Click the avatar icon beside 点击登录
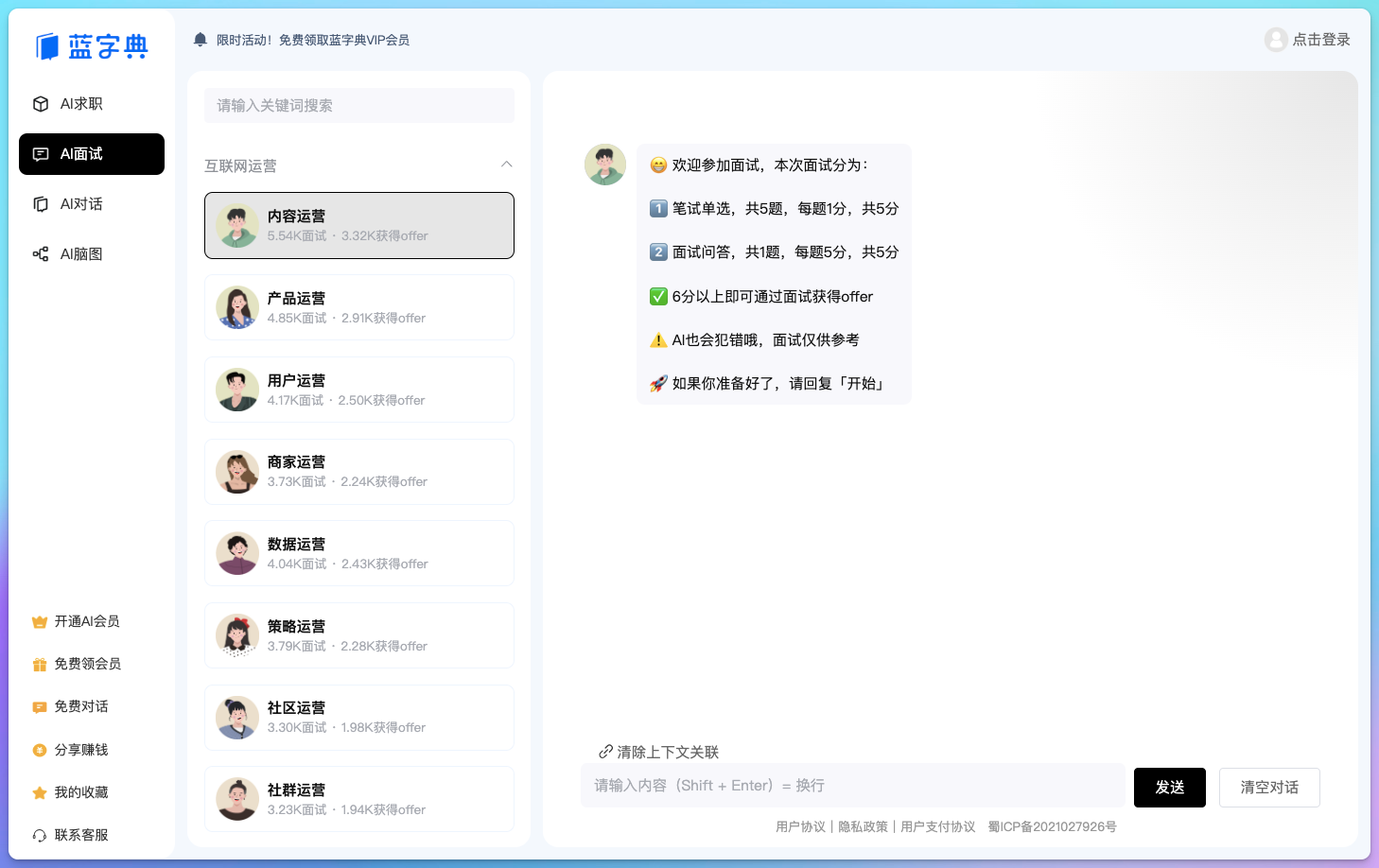Viewport: 1379px width, 868px height. click(x=1276, y=40)
